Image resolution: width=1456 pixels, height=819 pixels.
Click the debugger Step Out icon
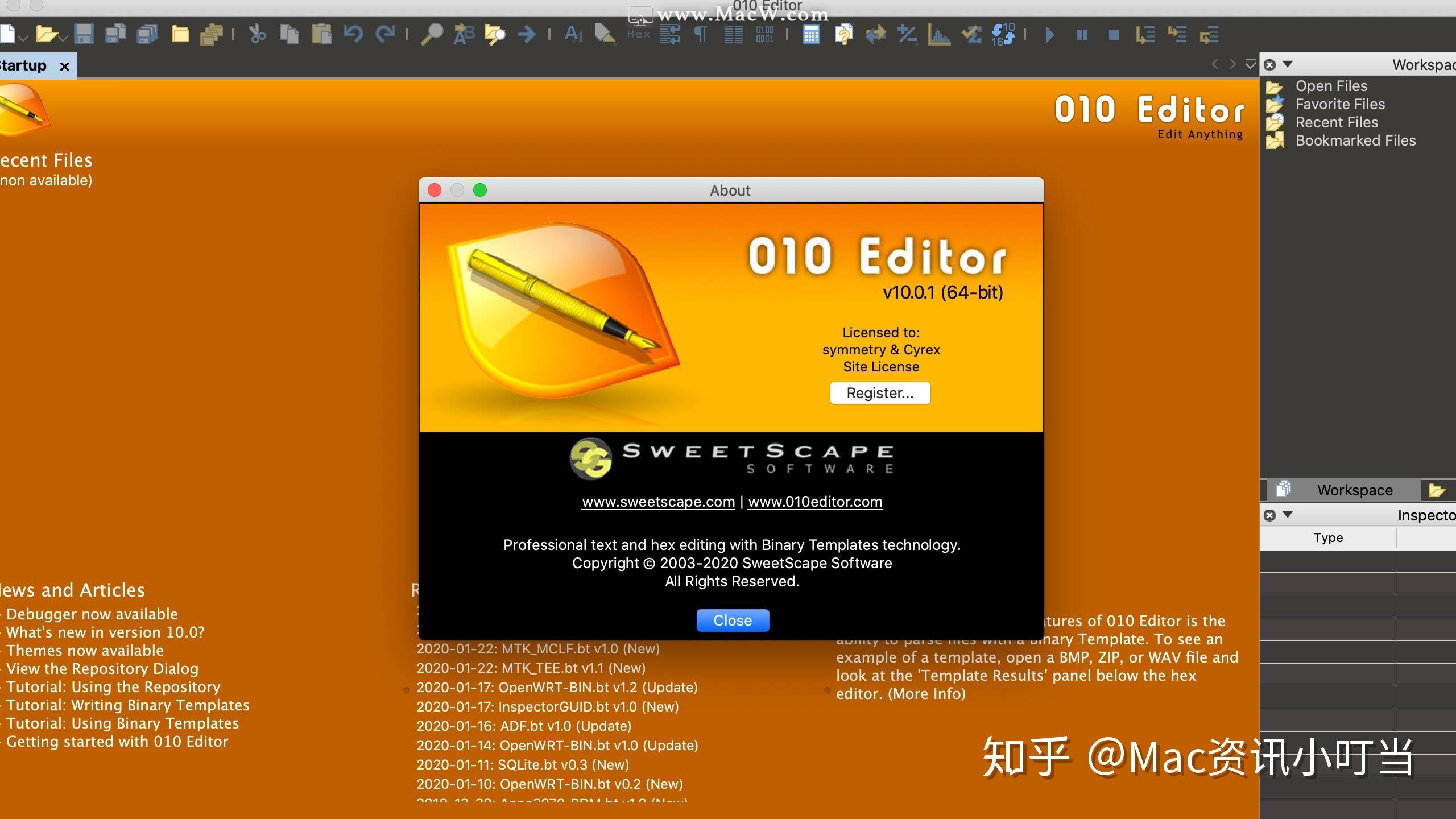(1209, 34)
